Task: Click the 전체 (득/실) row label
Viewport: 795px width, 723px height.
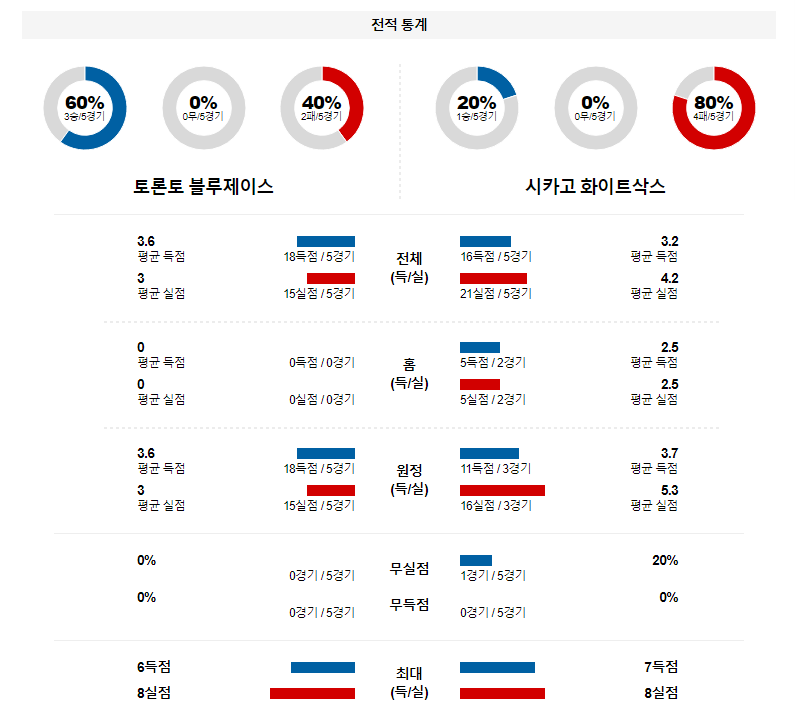Action: click(x=409, y=267)
